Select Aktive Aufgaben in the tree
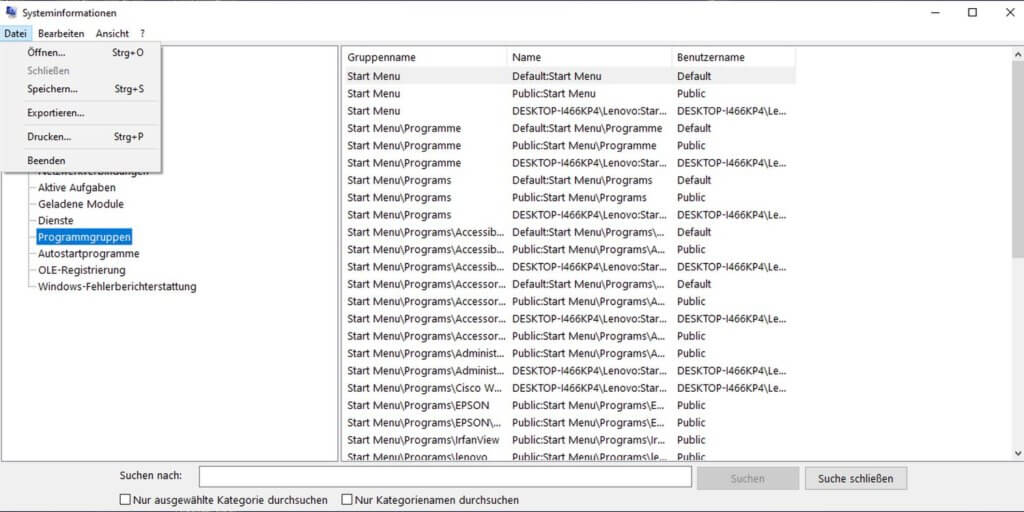Viewport: 1024px width, 512px height. [x=76, y=187]
